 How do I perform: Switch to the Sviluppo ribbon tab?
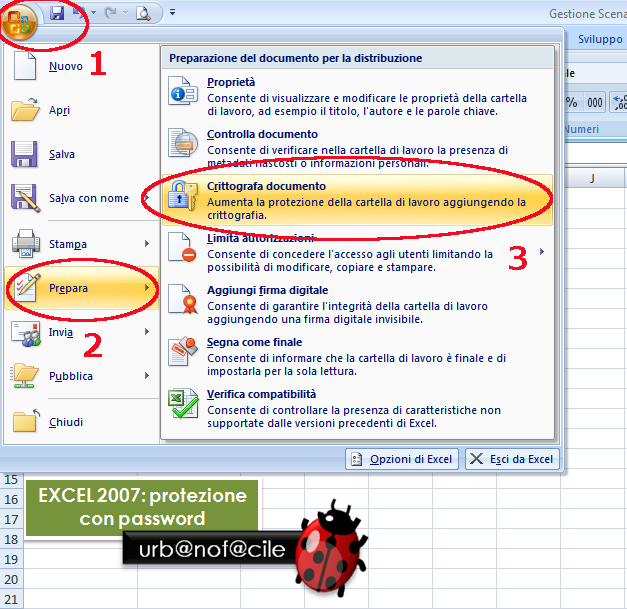(x=600, y=39)
